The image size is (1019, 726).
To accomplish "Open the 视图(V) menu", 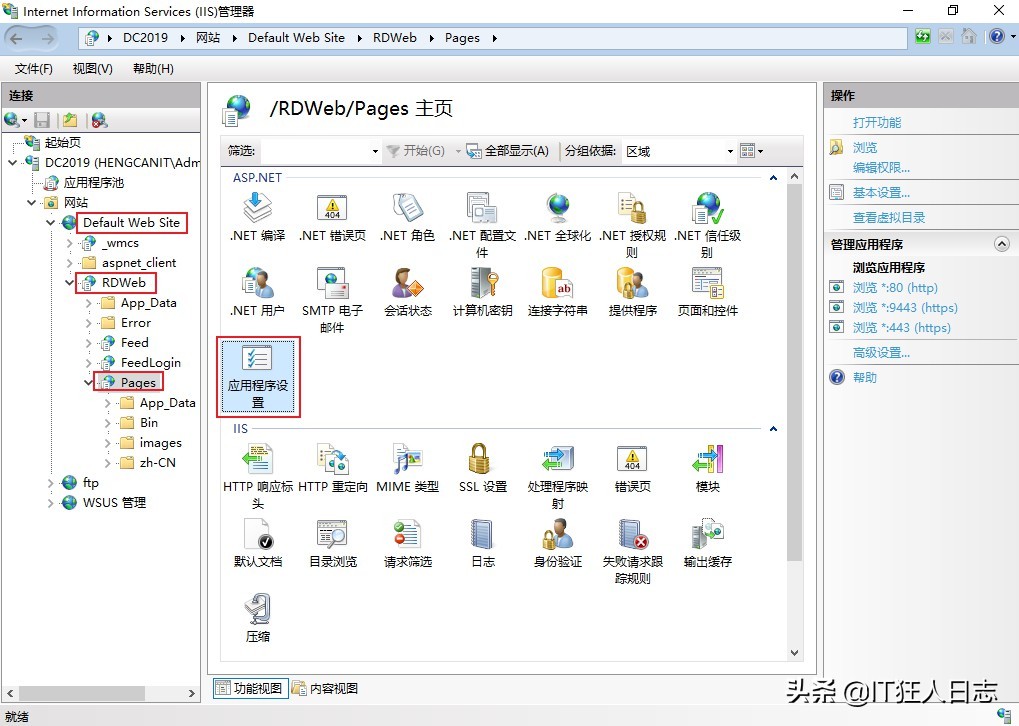I will 92,69.
